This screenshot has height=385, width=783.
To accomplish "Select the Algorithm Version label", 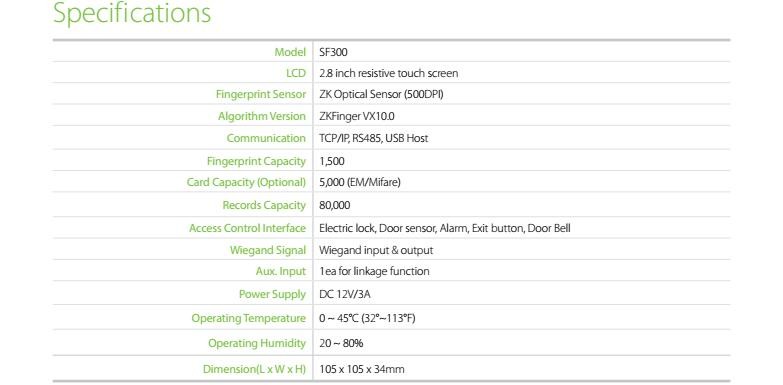I will (x=262, y=116).
